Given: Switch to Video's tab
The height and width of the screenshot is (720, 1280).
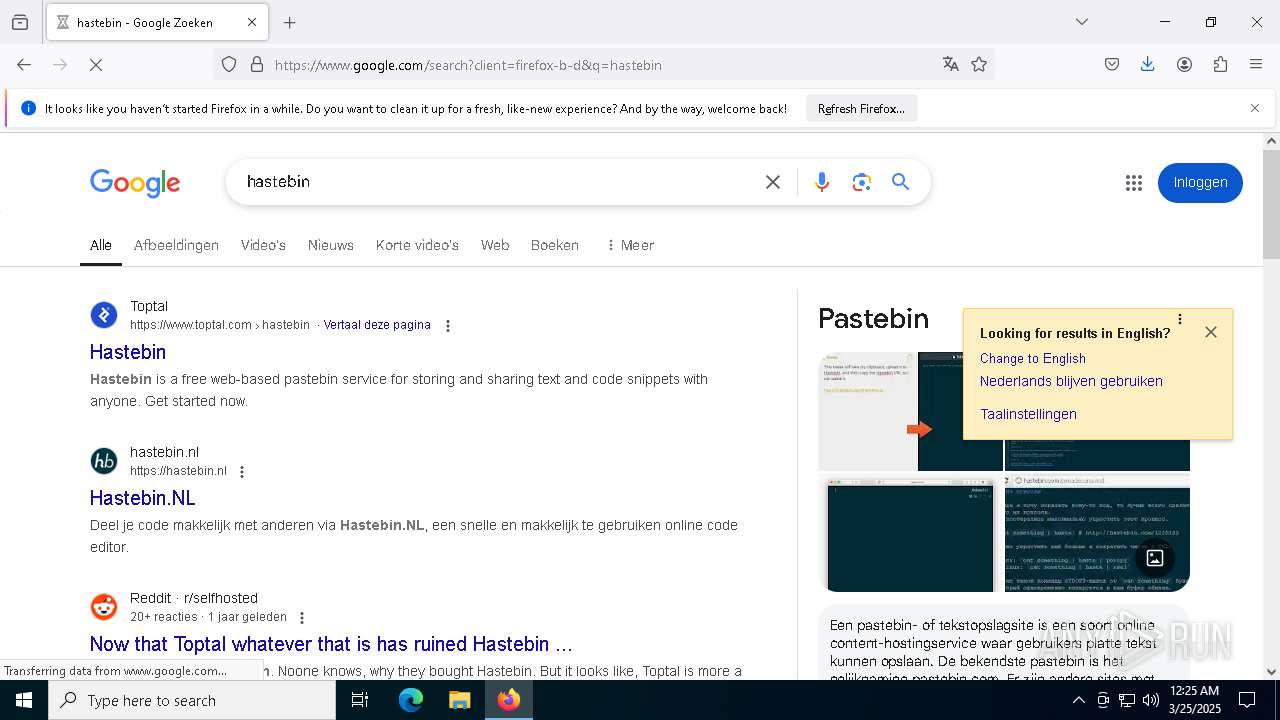Looking at the screenshot, I should [263, 245].
